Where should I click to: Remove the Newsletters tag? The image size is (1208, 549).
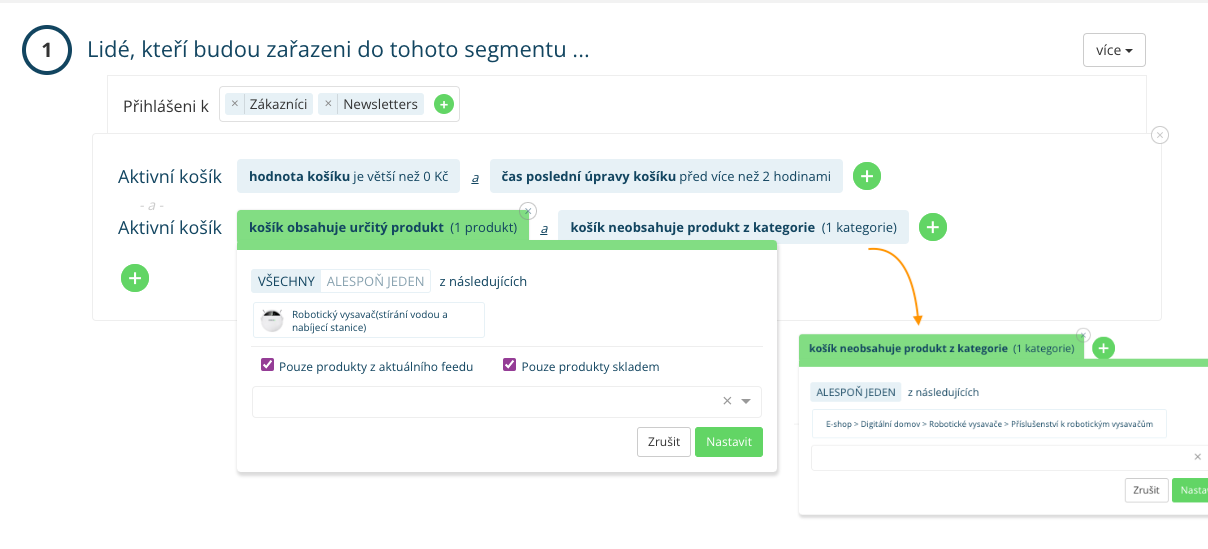point(328,104)
